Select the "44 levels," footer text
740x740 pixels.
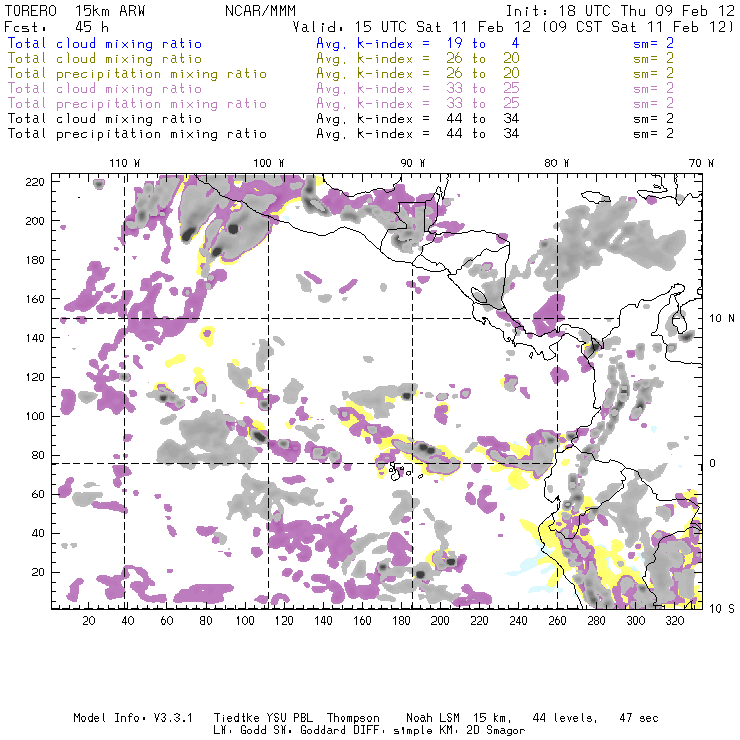click(565, 718)
